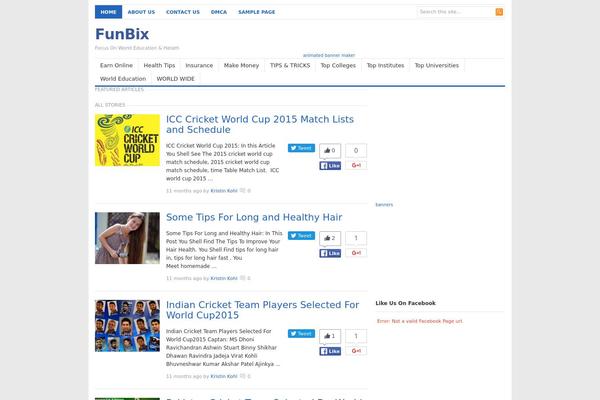Open WORLD WIDE category
The width and height of the screenshot is (600, 400).
176,79
